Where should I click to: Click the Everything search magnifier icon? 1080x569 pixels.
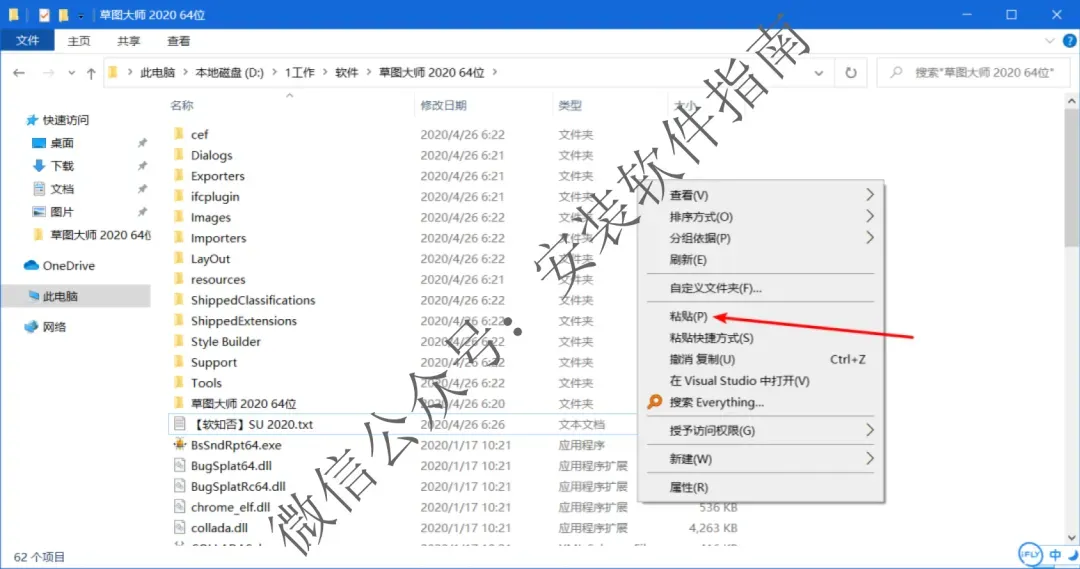pyautogui.click(x=655, y=402)
